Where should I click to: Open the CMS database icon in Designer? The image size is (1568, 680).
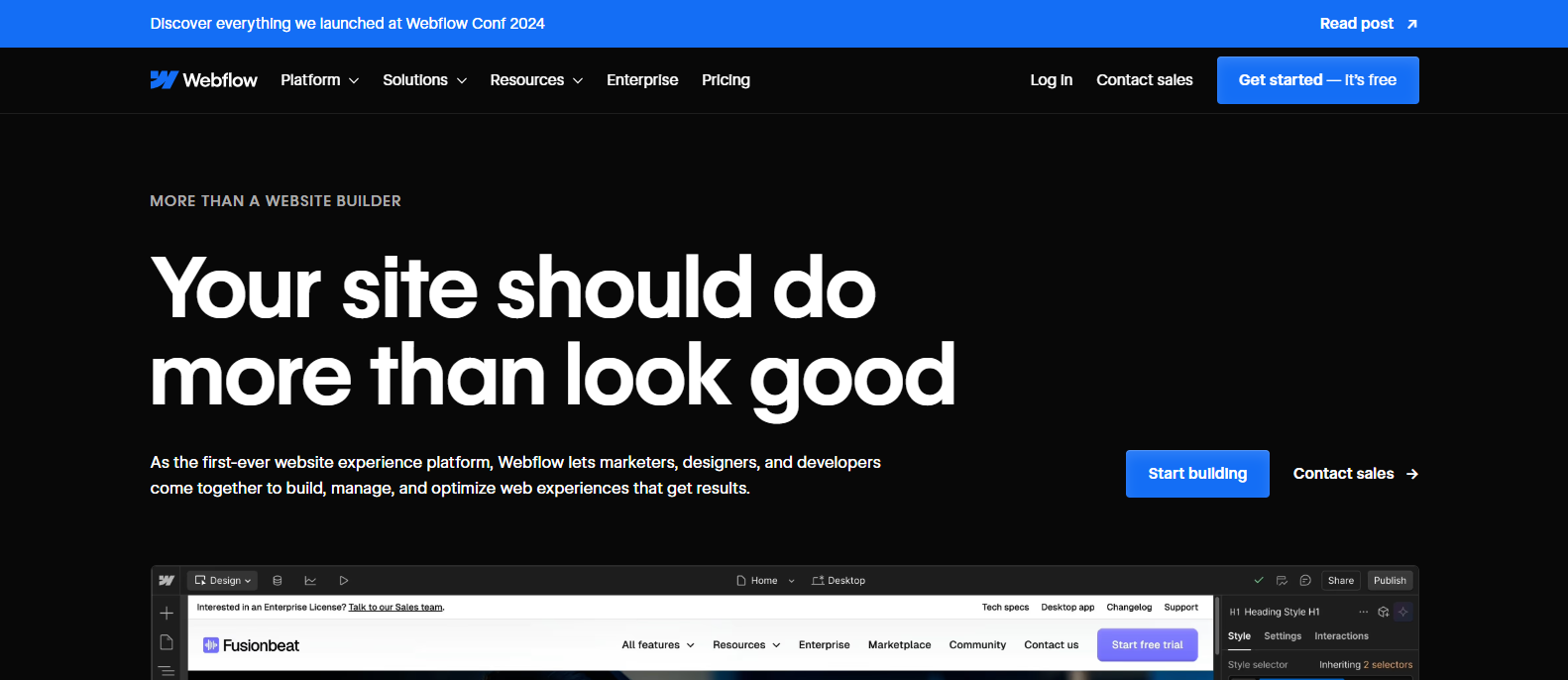coord(278,581)
